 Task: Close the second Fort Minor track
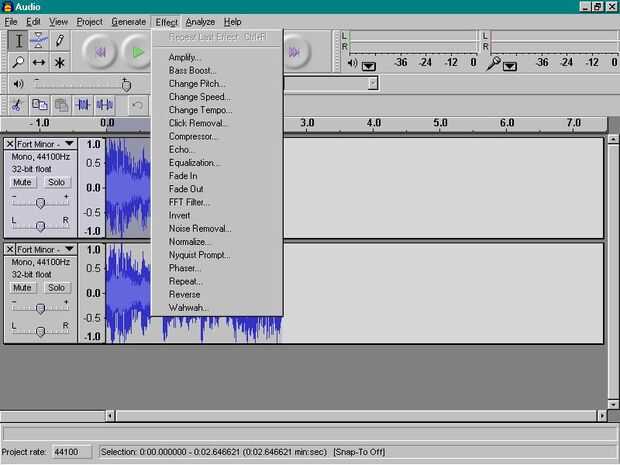[x=10, y=249]
